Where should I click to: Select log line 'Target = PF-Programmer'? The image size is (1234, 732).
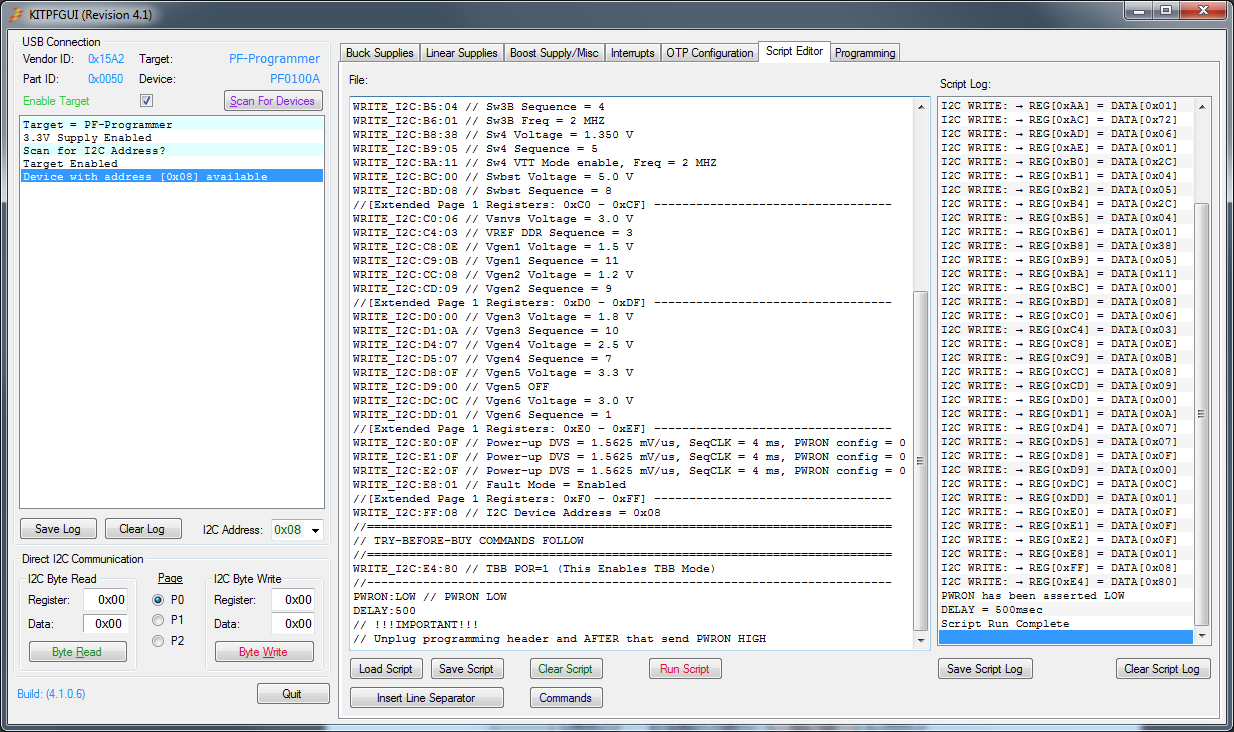point(171,125)
